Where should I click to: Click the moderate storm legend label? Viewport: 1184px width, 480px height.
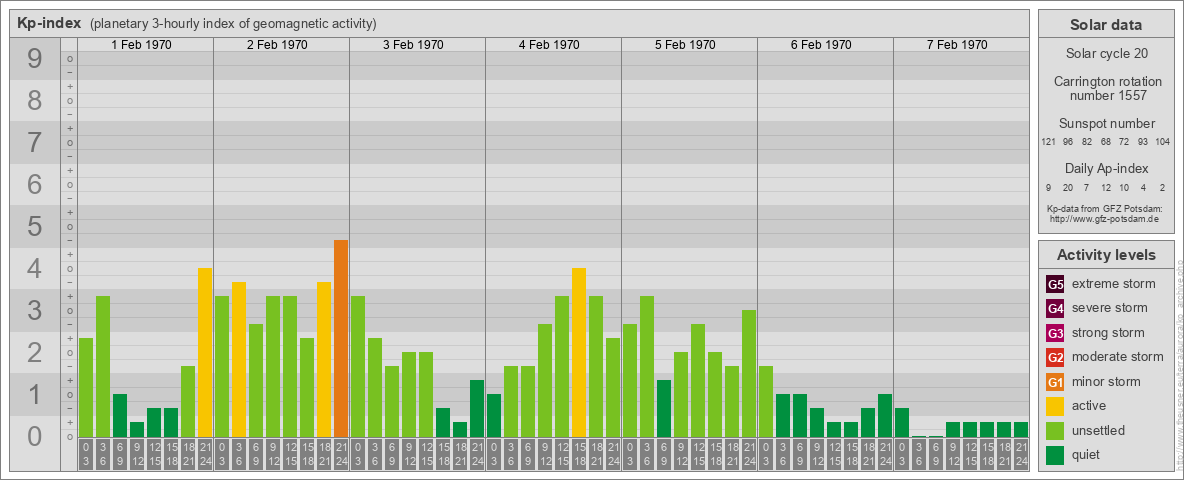pyautogui.click(x=1118, y=357)
